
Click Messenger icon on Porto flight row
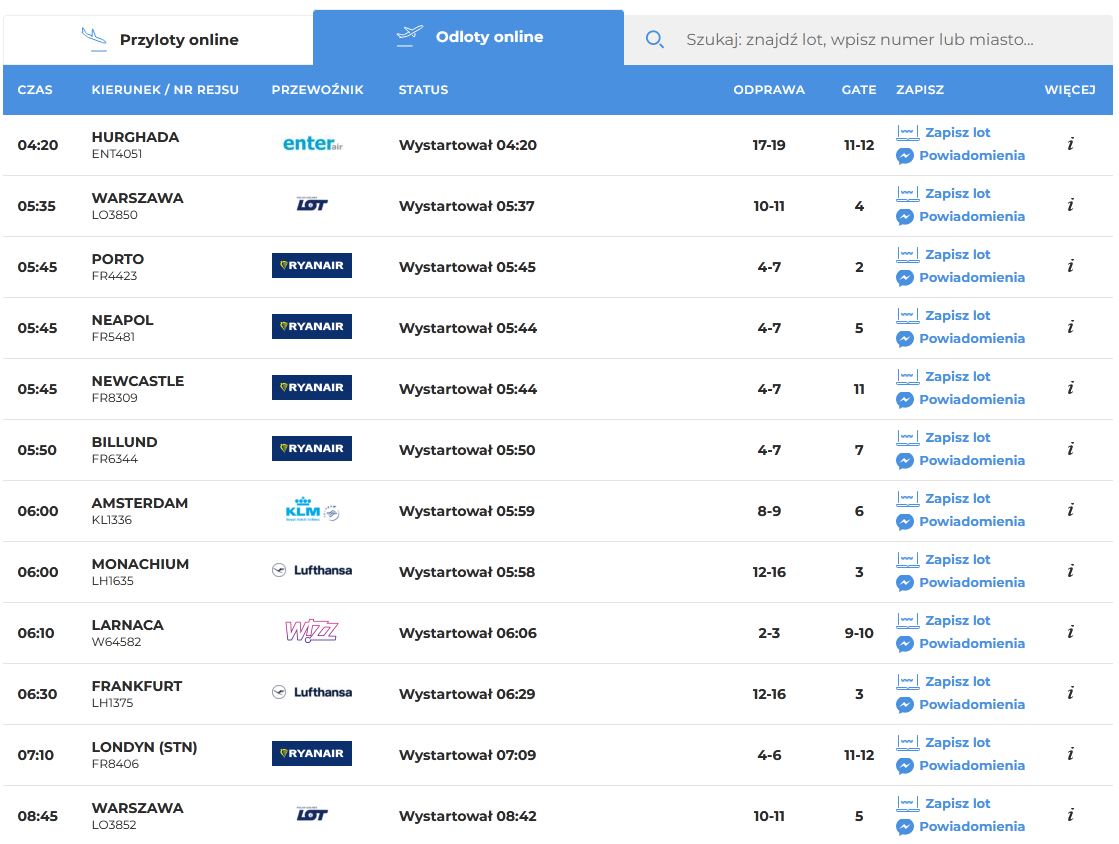(x=905, y=278)
